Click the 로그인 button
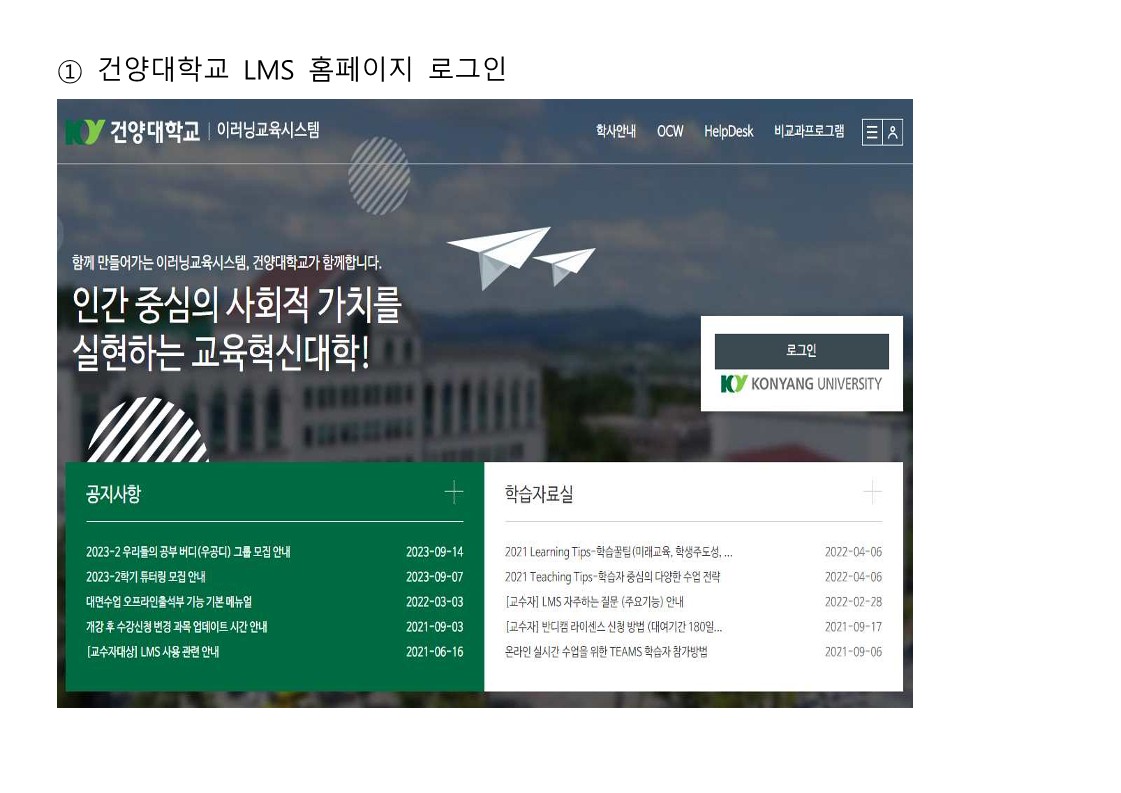This screenshot has width=1121, height=793. (x=801, y=351)
